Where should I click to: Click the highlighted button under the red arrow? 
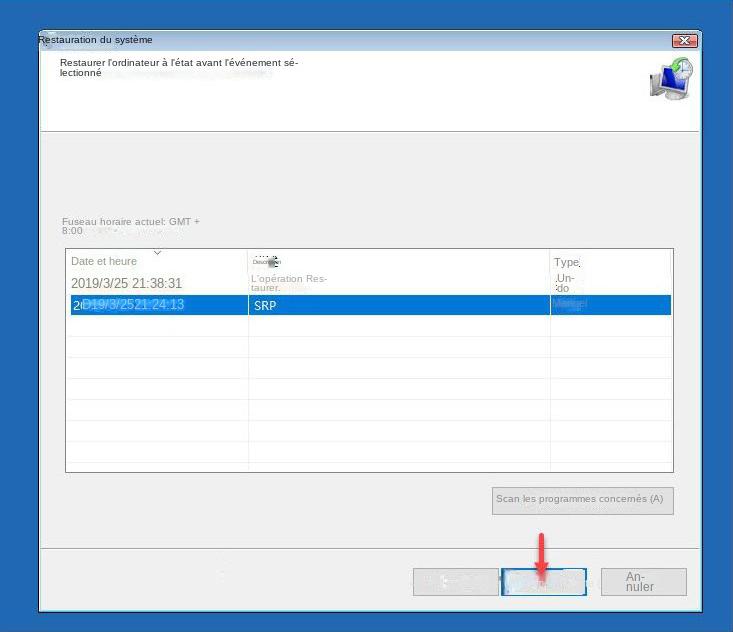pyautogui.click(x=544, y=582)
